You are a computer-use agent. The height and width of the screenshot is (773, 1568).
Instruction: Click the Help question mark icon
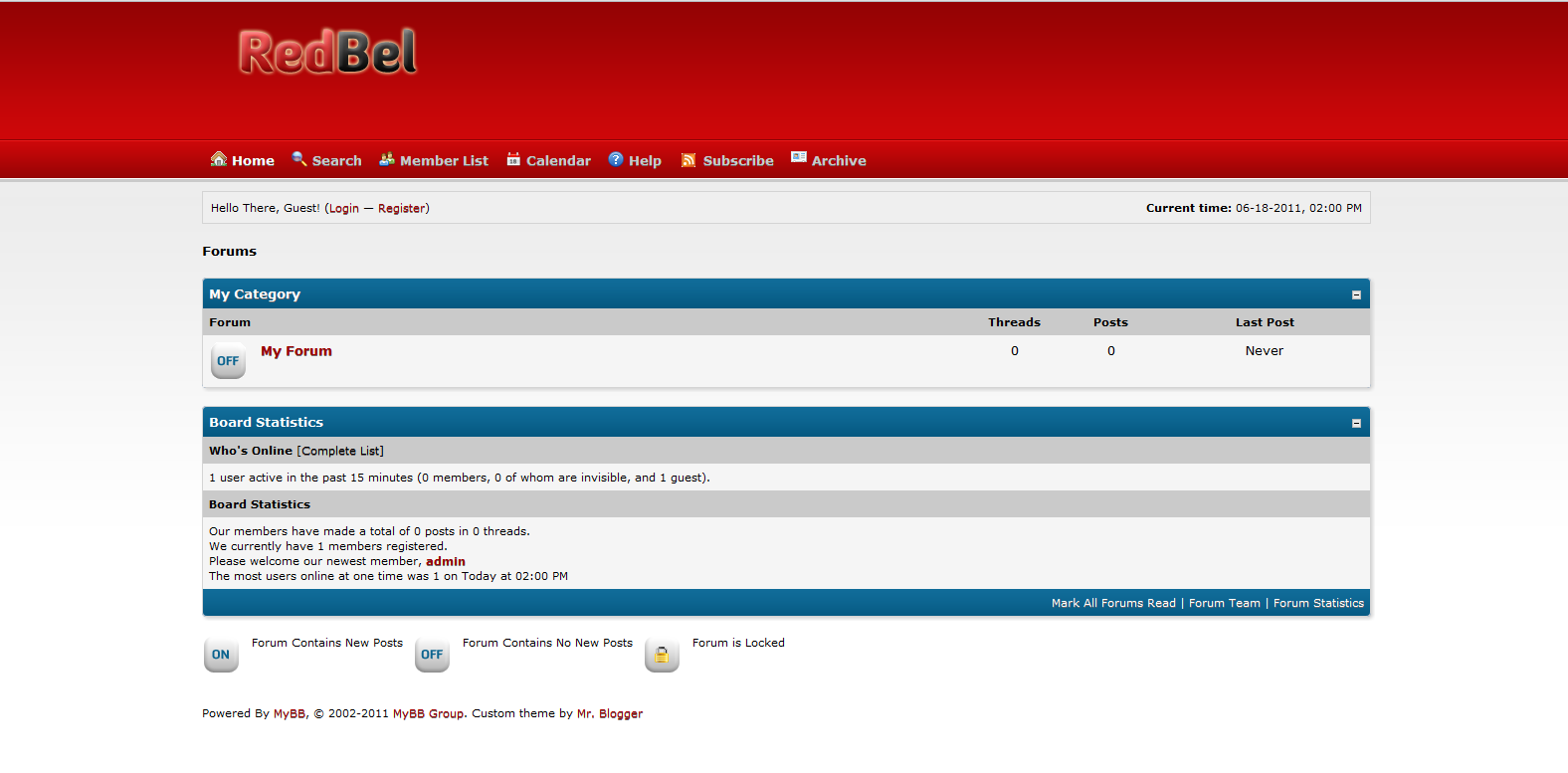click(616, 159)
